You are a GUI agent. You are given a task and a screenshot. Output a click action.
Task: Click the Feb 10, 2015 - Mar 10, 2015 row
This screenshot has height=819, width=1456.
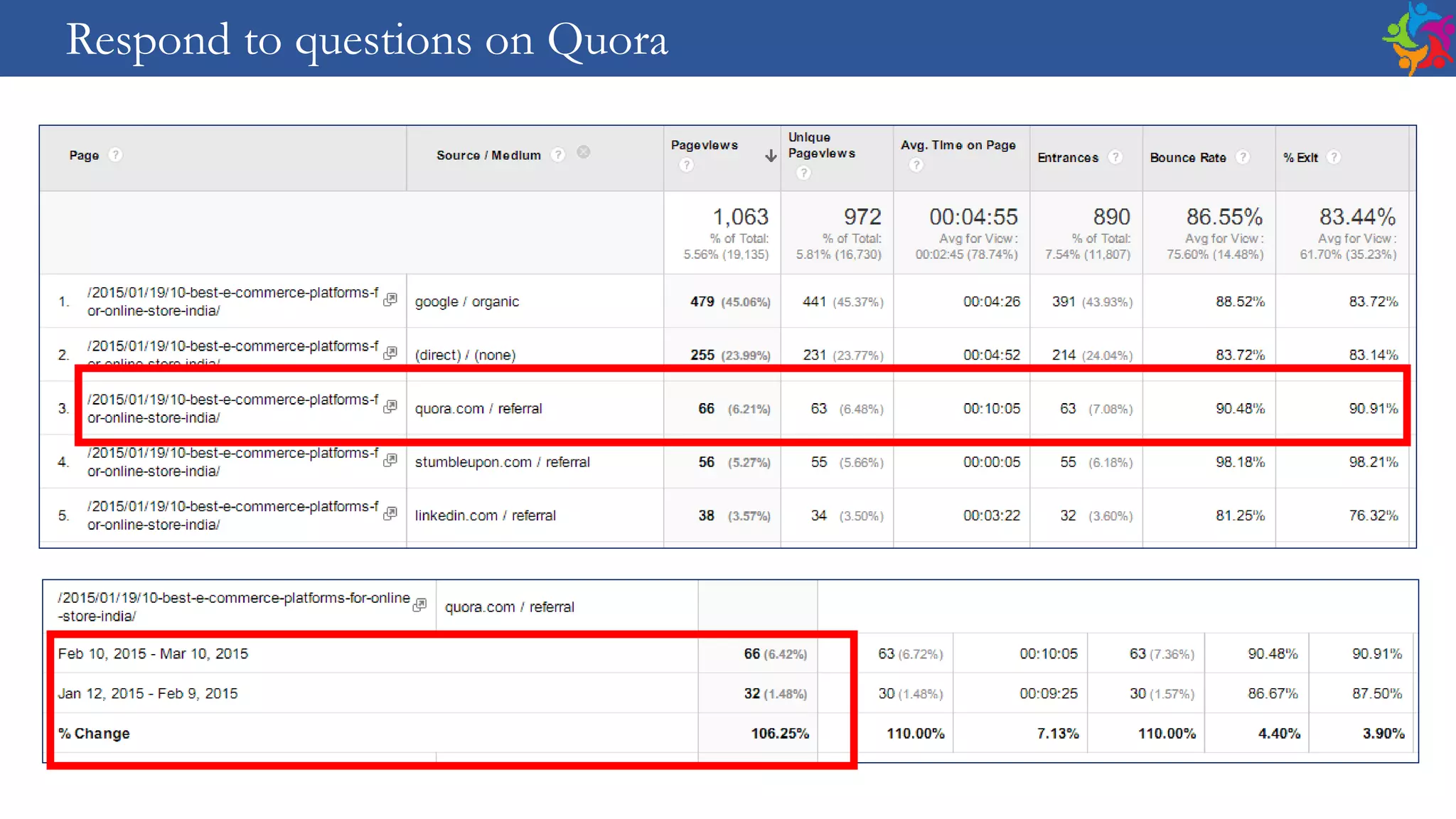pyautogui.click(x=153, y=654)
